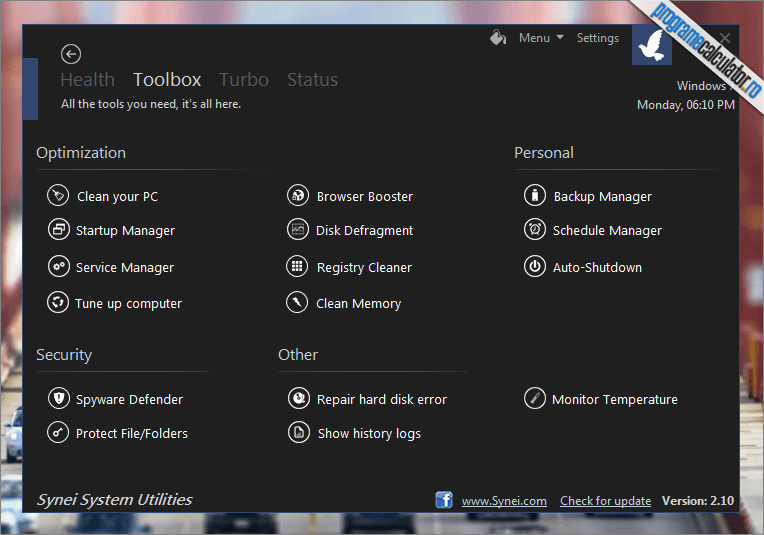Click the paint bucket theme icon
The width and height of the screenshot is (764, 535).
(x=498, y=38)
